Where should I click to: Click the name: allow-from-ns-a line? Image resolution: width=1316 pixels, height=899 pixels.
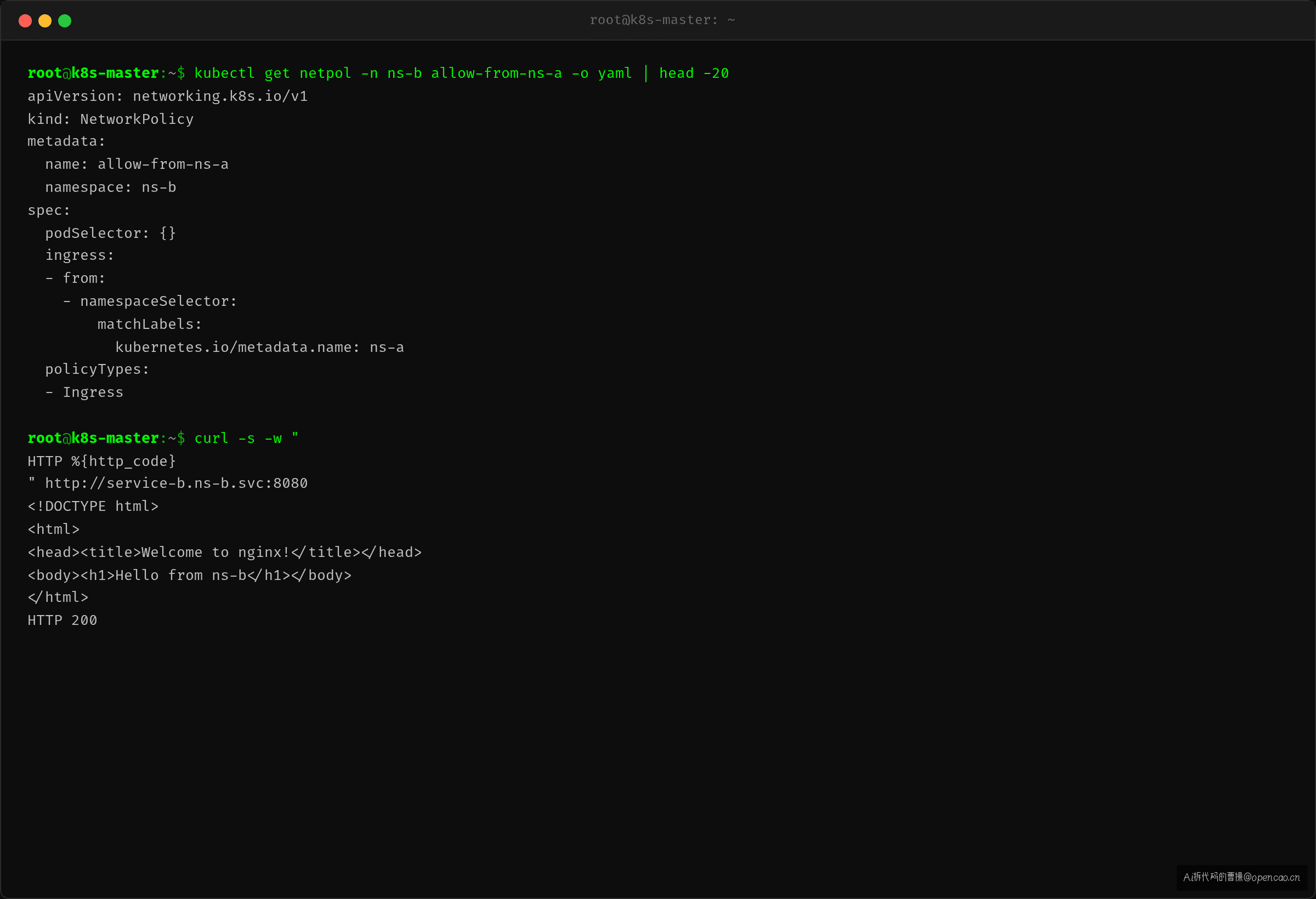pos(137,164)
